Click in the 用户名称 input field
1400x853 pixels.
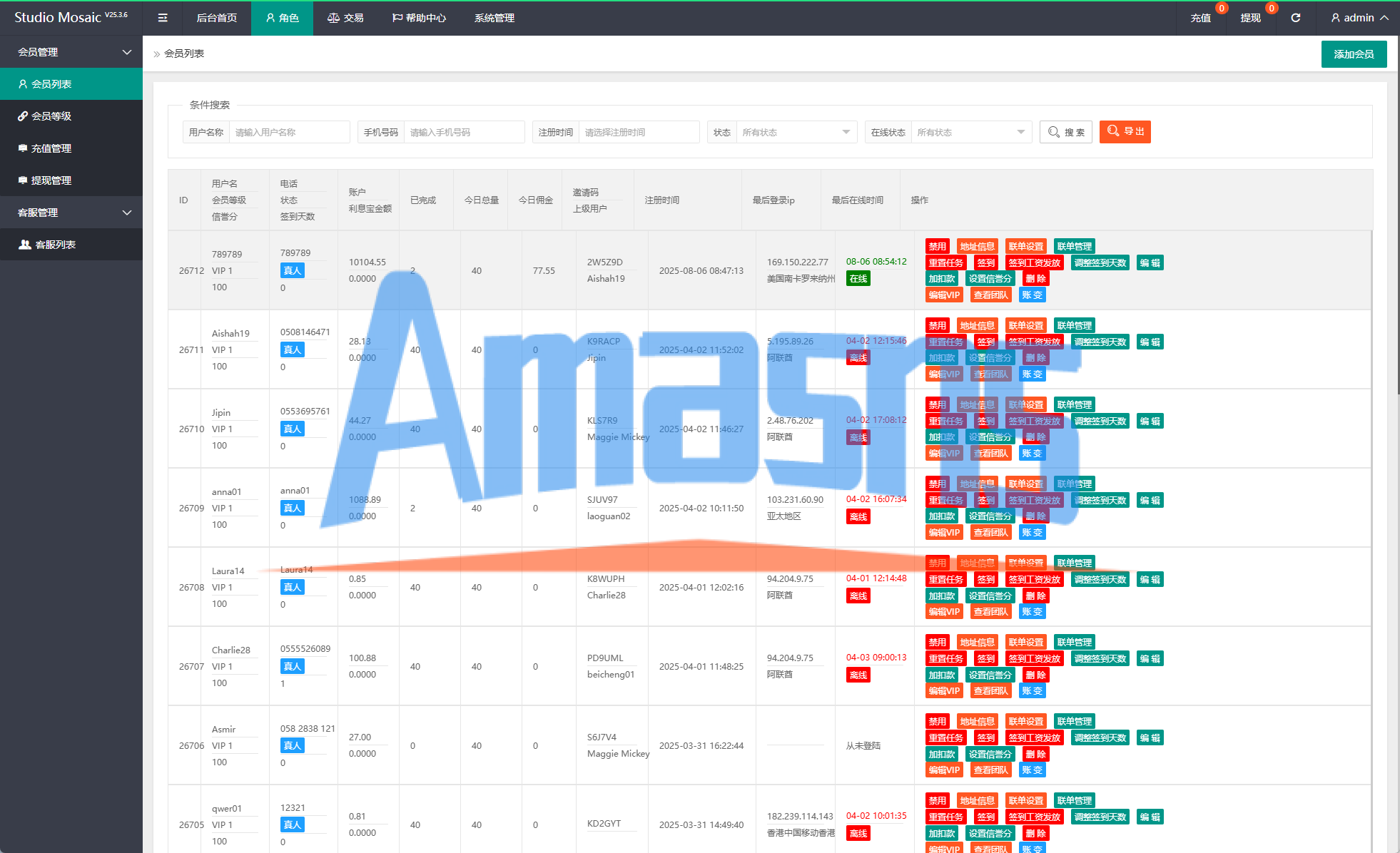click(289, 132)
